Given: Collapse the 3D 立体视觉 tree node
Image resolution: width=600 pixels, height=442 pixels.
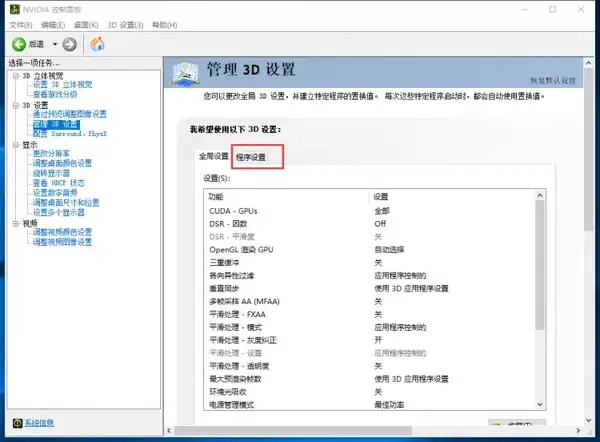Looking at the screenshot, I should (15, 75).
